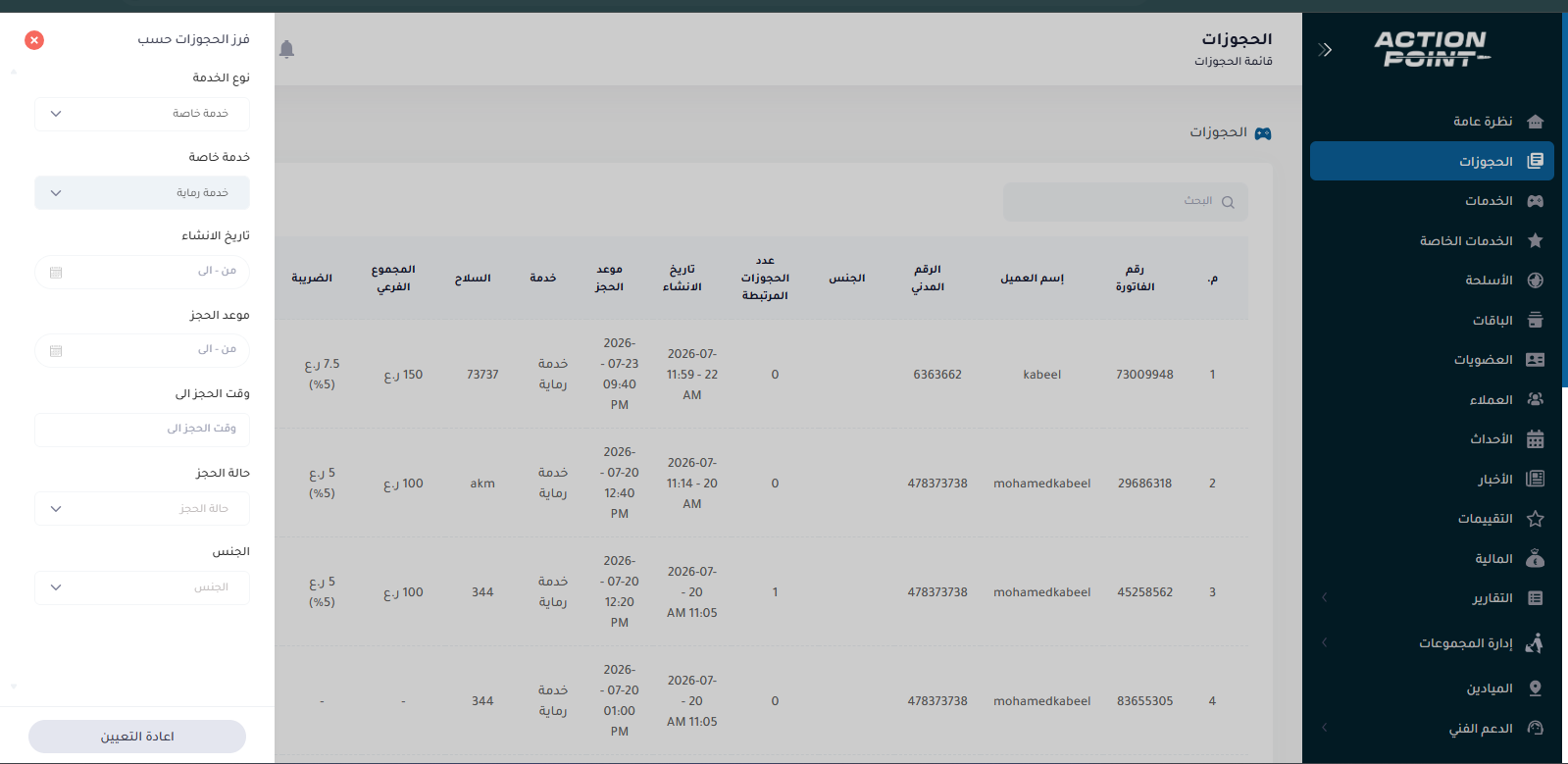The image size is (1568, 764).
Task: Click the notification bell icon
Action: click(x=286, y=49)
